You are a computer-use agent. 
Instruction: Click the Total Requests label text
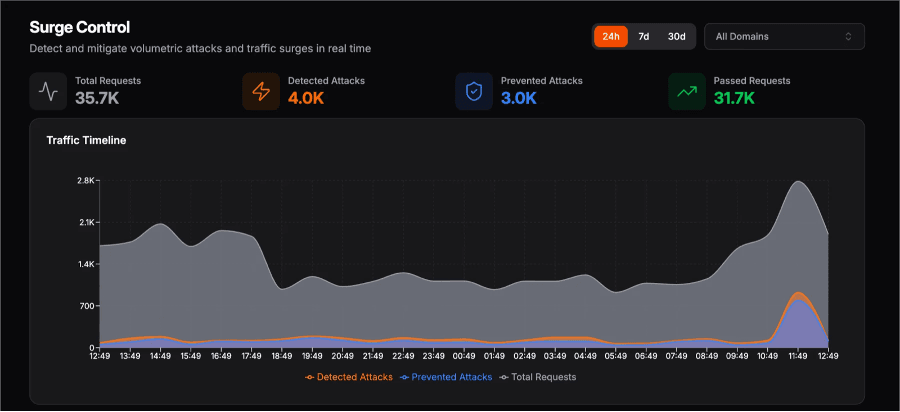[108, 81]
